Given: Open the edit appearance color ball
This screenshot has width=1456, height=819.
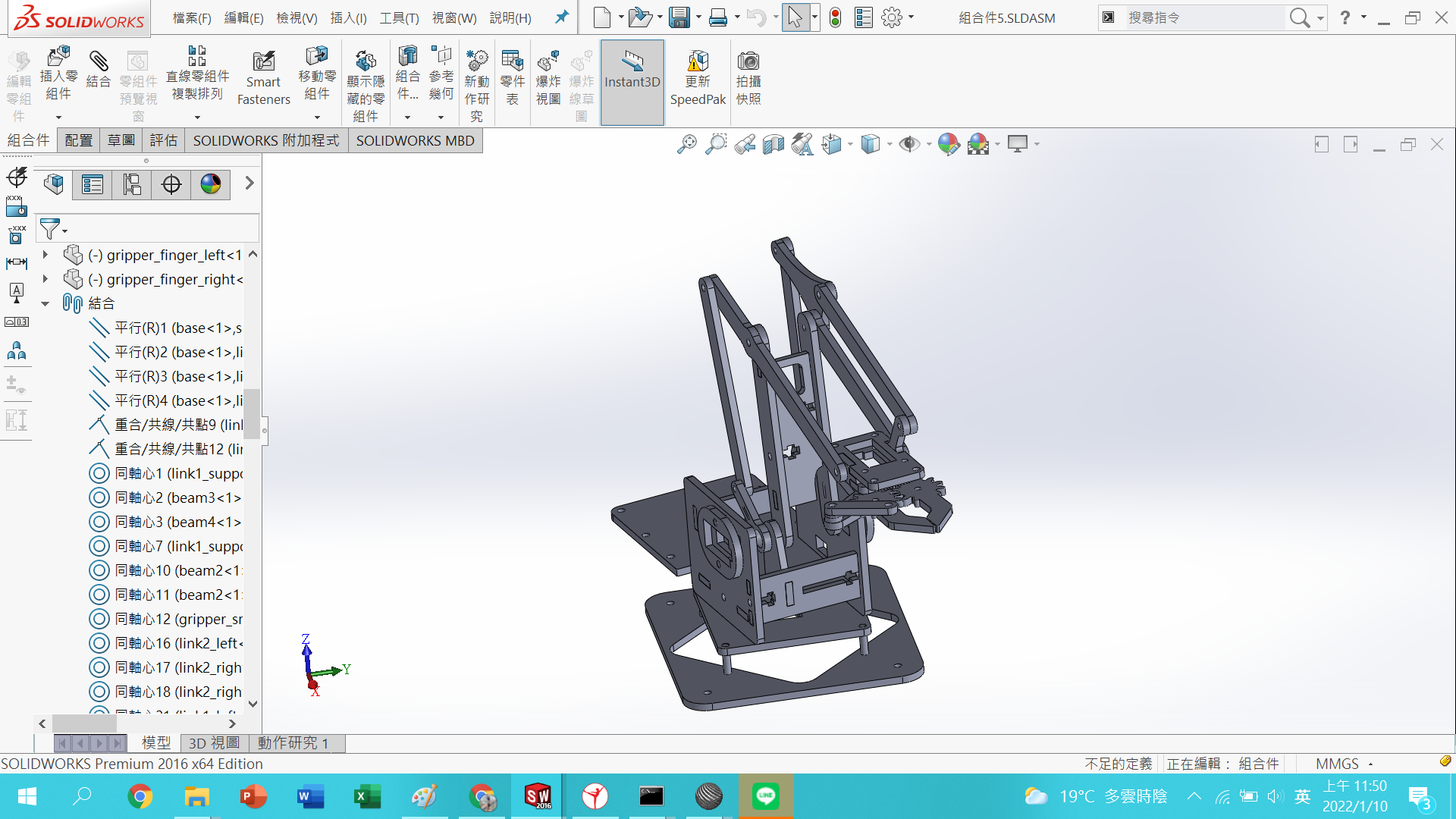Looking at the screenshot, I should (x=949, y=144).
